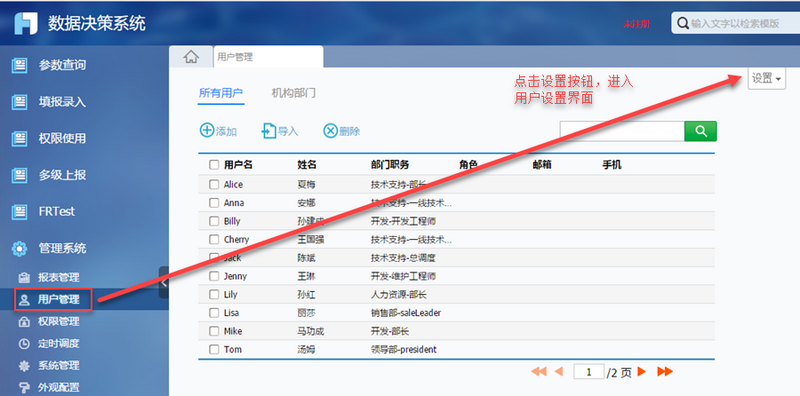Click the 部门职务 column header
The image size is (800, 396).
(x=390, y=165)
